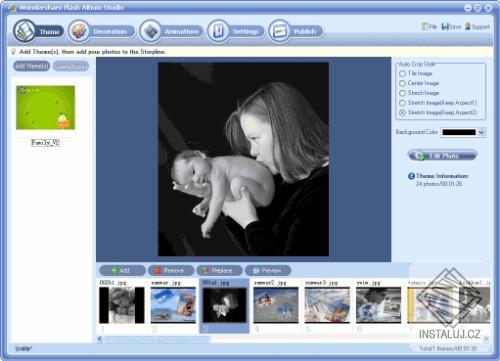Open the File menu in the top right

(430, 27)
